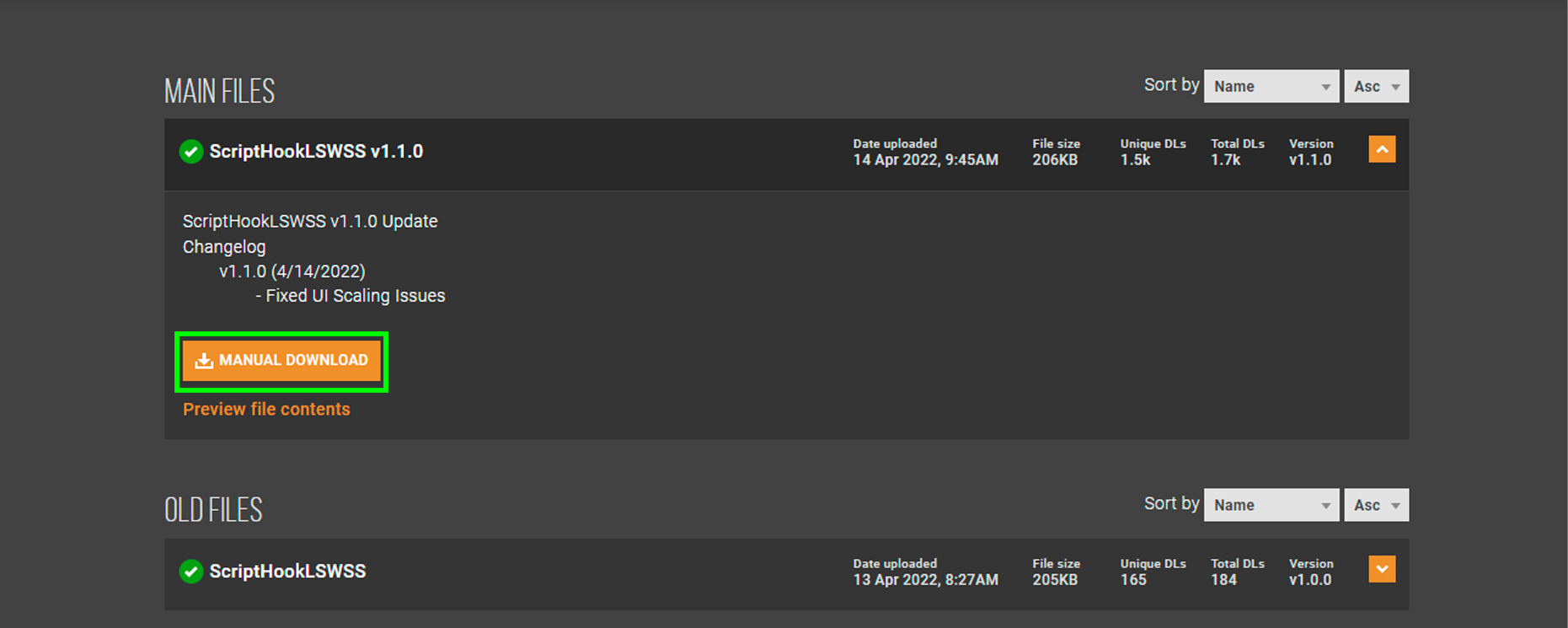1568x628 pixels.
Task: Click the 184 Total DLs count
Action: (x=1223, y=580)
